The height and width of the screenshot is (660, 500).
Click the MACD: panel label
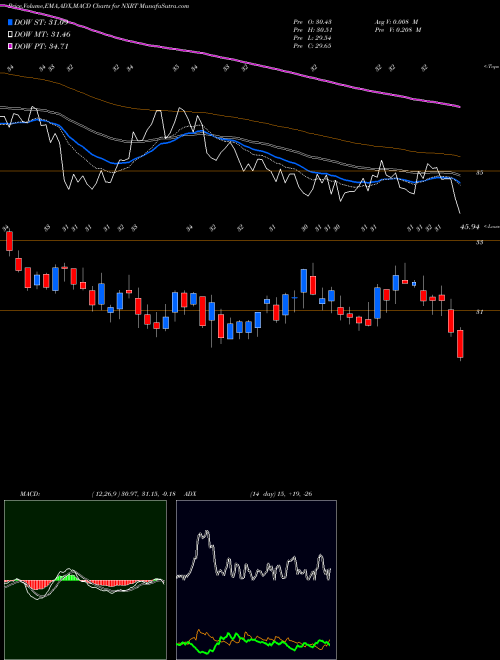[29, 494]
